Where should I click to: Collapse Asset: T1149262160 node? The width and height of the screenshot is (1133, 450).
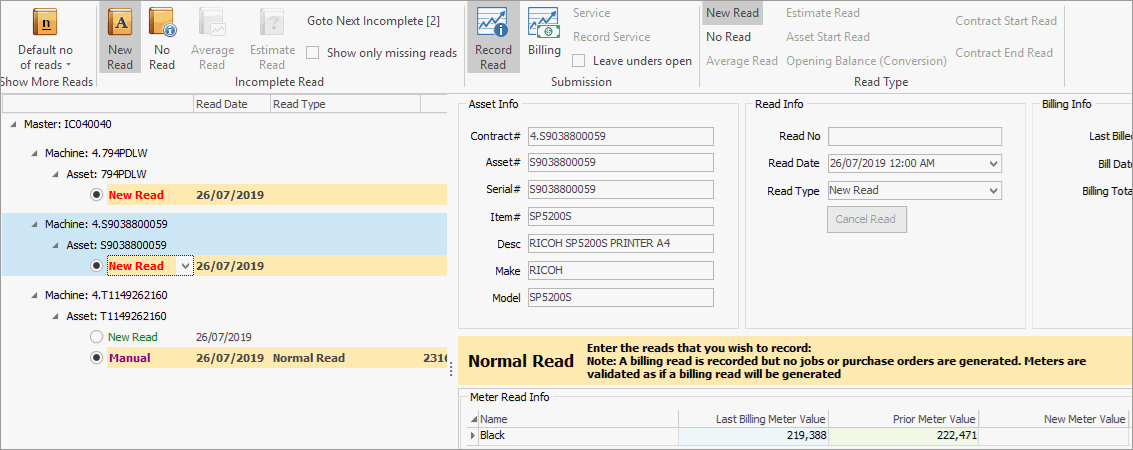56,316
